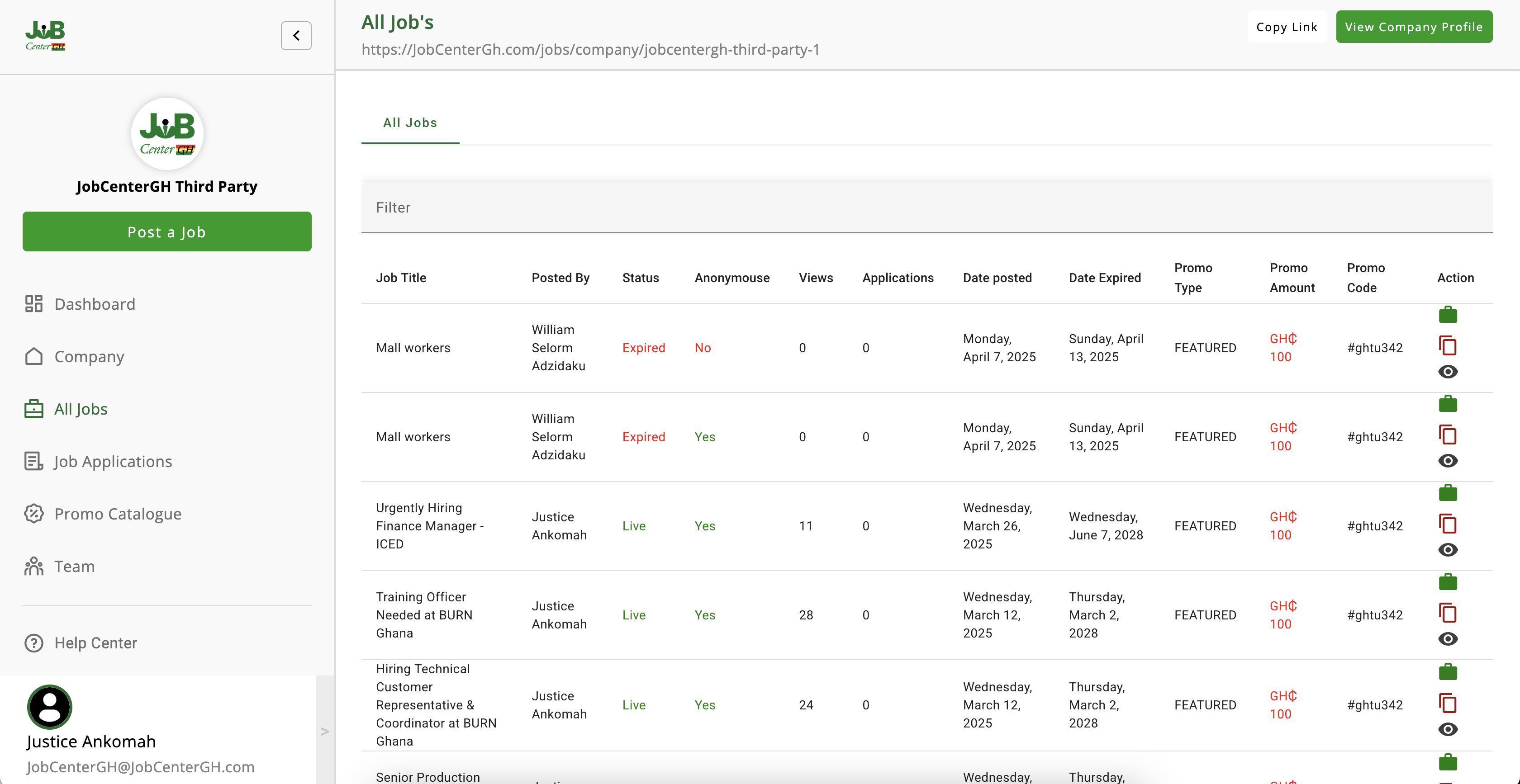Click briefcase icon for Hiring Technical Customer Representative row
This screenshot has height=784, width=1520.
[1448, 672]
